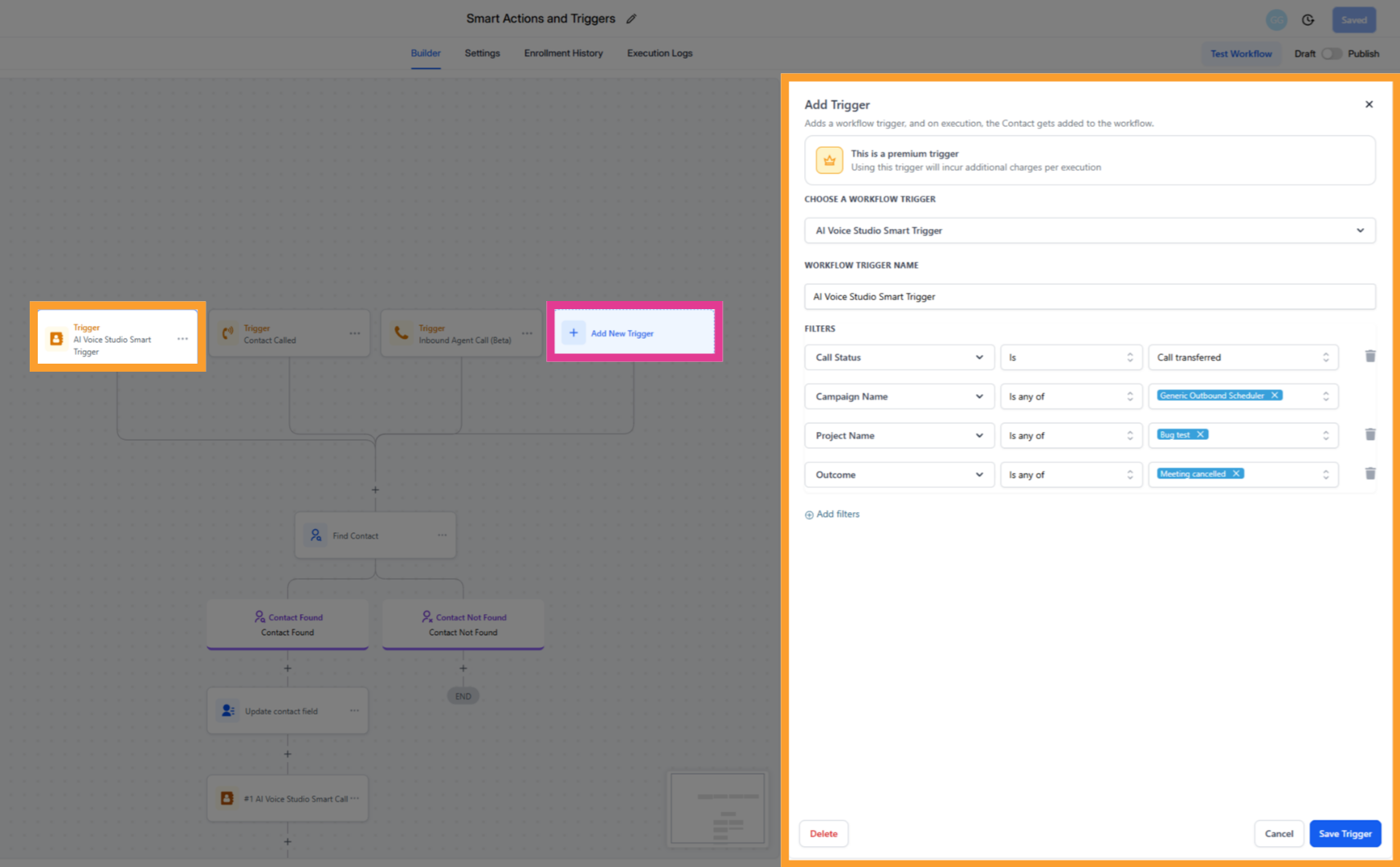Viewport: 1400px width, 867px height.
Task: Close the Add Trigger panel
Action: point(1369,104)
